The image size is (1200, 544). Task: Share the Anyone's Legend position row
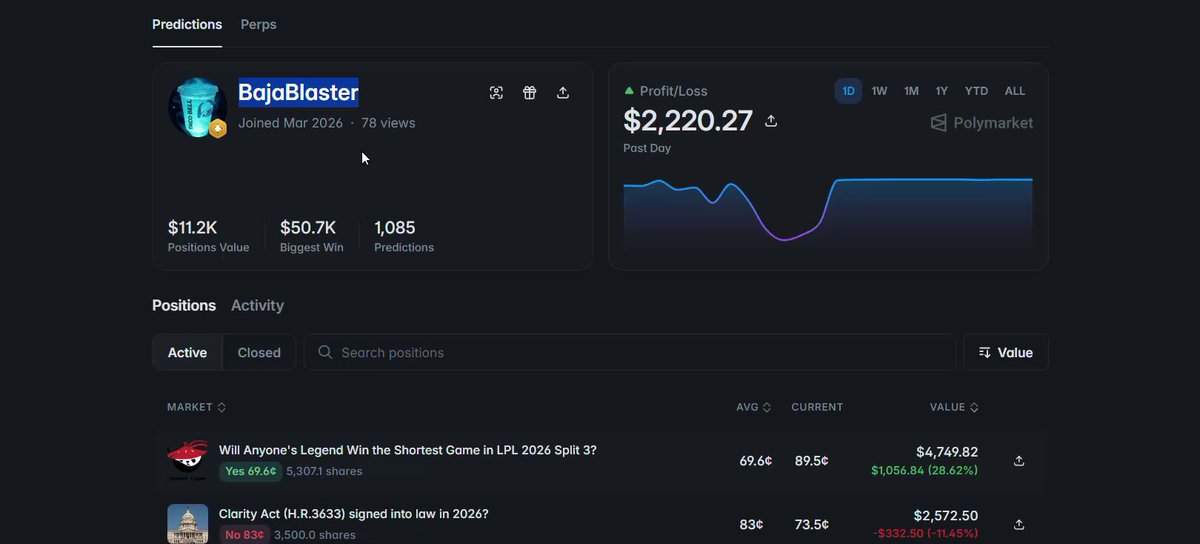1019,461
